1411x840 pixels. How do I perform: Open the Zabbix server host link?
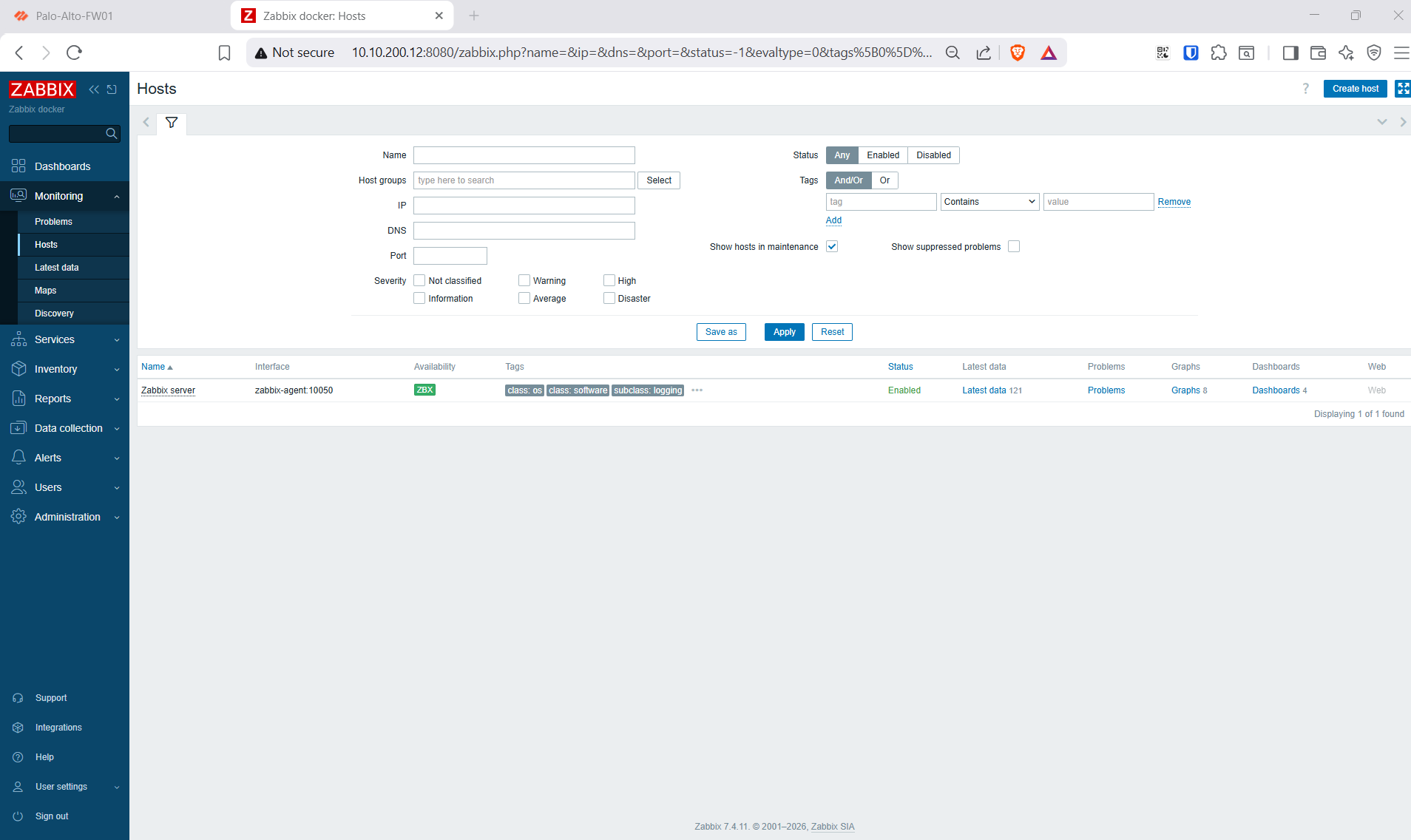[x=168, y=390]
